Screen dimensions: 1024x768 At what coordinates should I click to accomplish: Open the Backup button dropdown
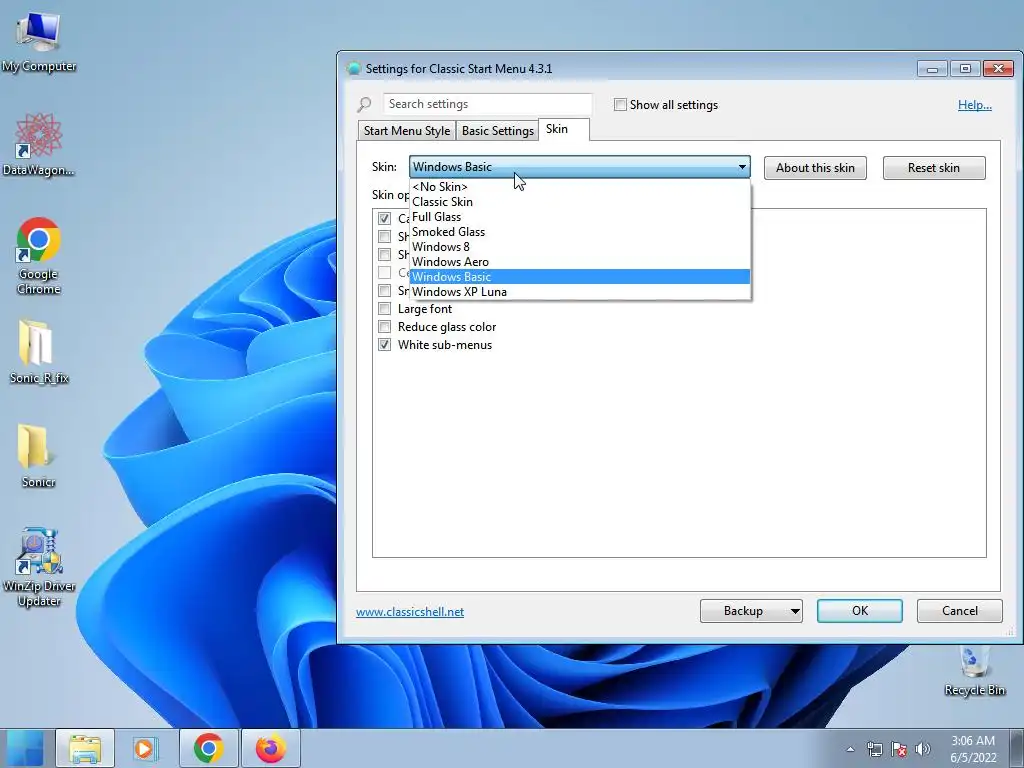pos(795,611)
